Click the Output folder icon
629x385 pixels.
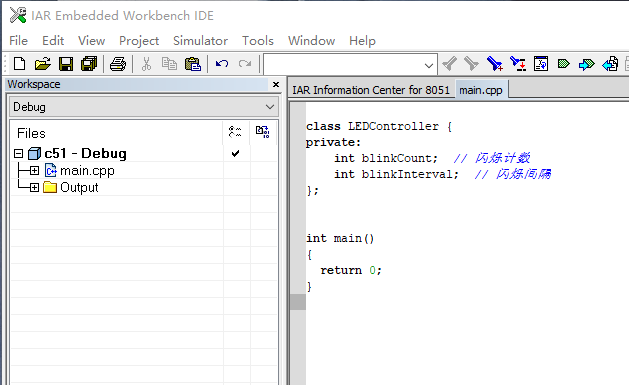tap(50, 187)
